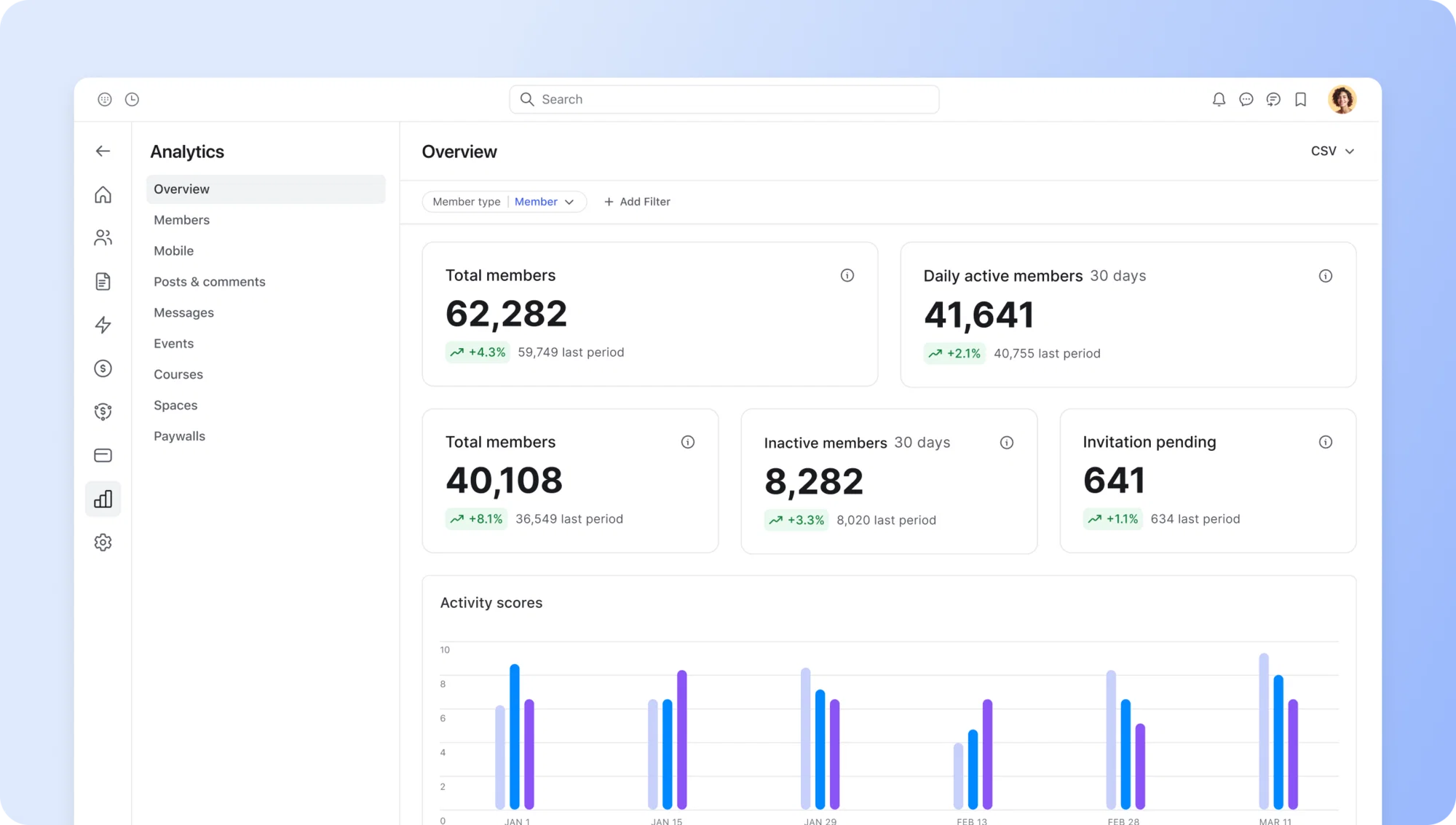
Task: Click info icon on Invitation pending card
Action: 1326,442
